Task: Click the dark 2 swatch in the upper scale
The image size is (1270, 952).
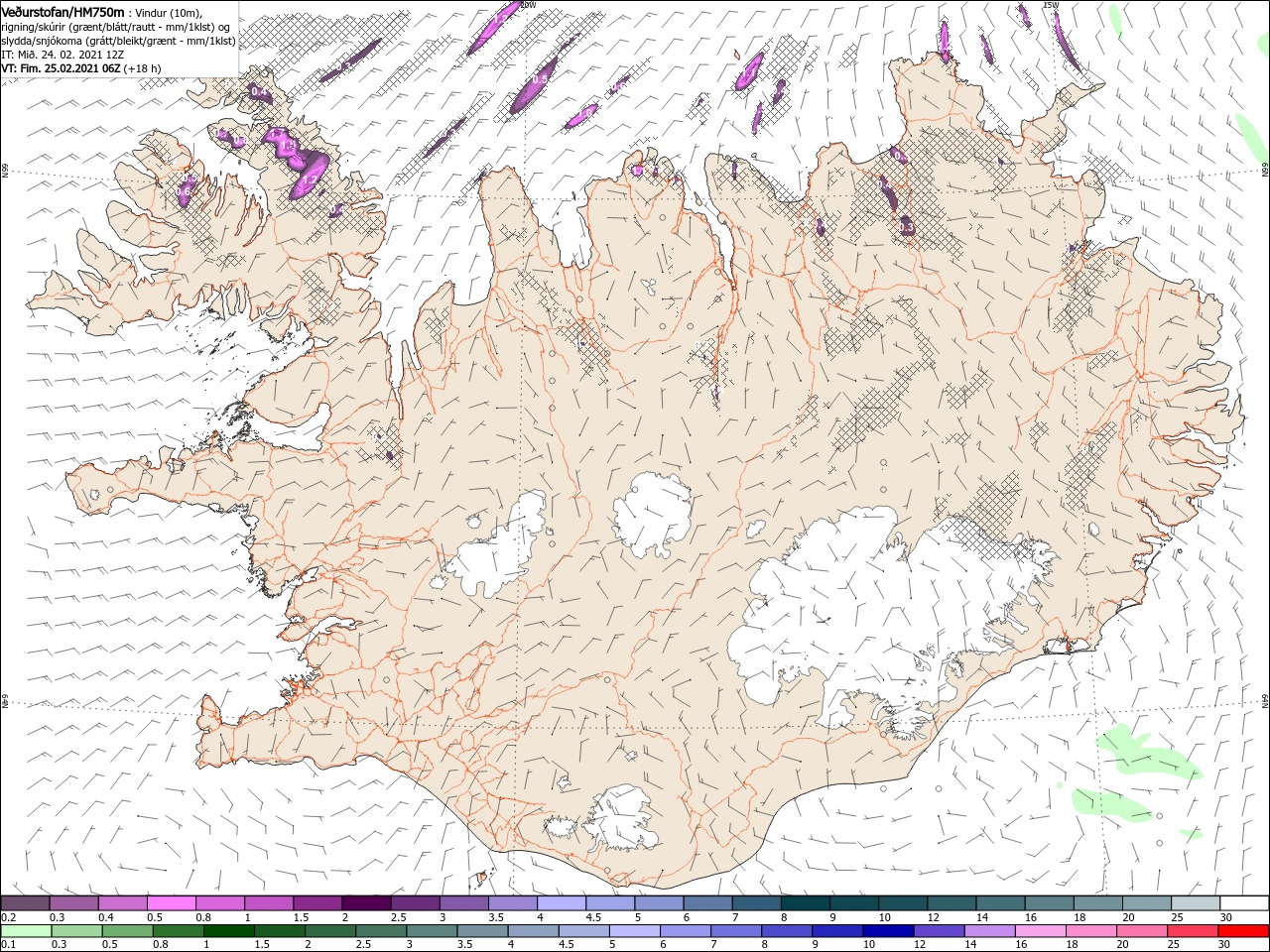Action: click(x=367, y=902)
